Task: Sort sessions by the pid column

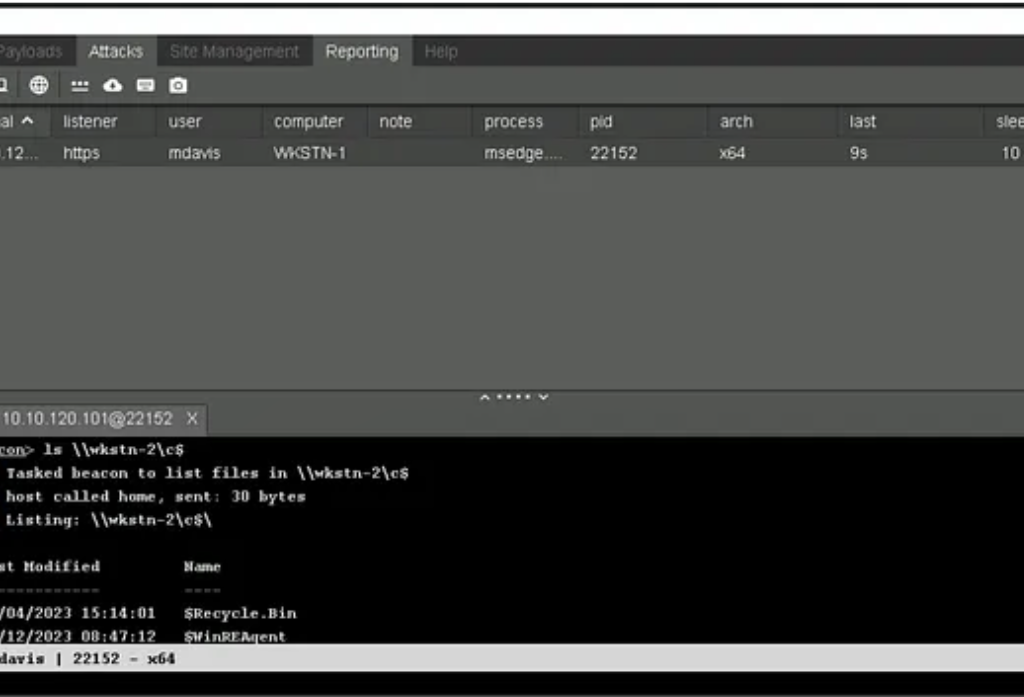Action: click(601, 122)
